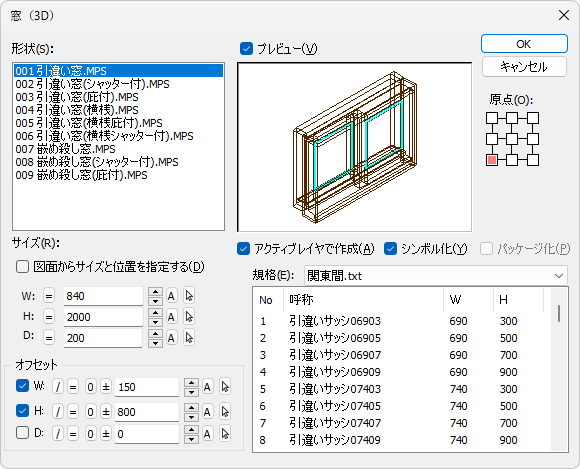This screenshot has height=469, width=580.
Task: Click the pointer pick icon in offset D row
Action: tap(225, 433)
